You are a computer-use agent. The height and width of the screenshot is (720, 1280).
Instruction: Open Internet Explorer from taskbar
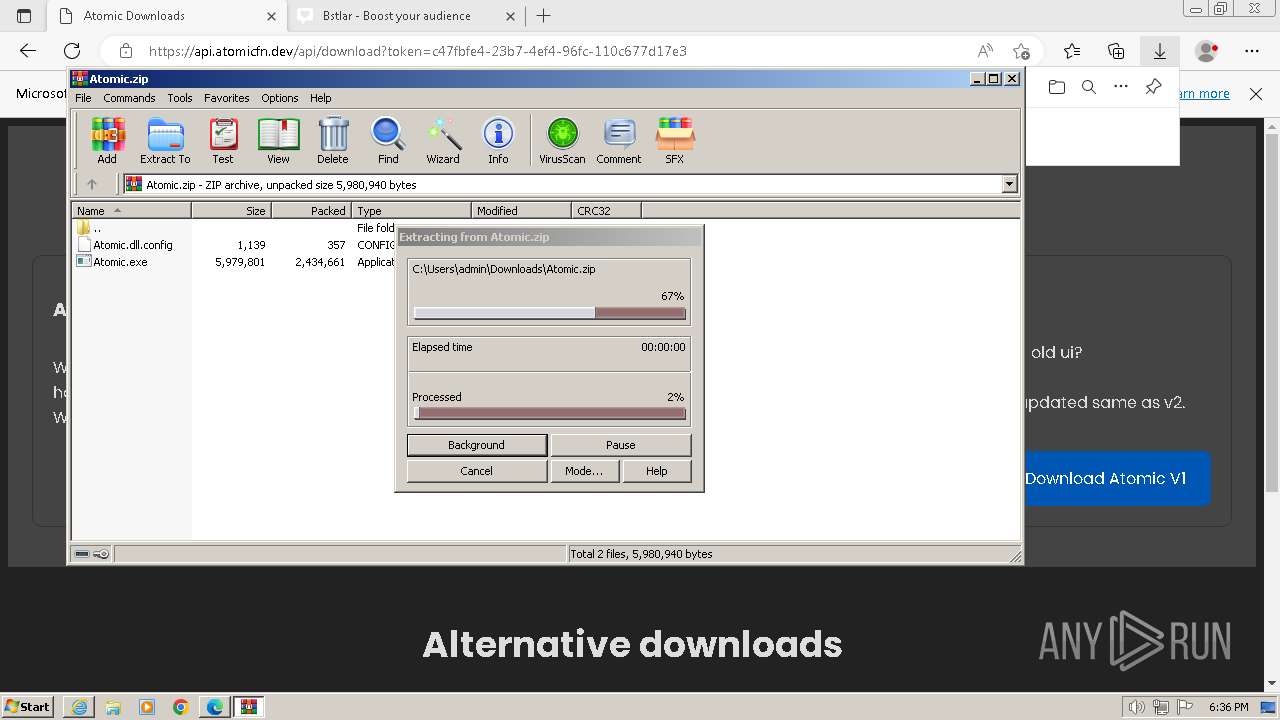[78, 707]
